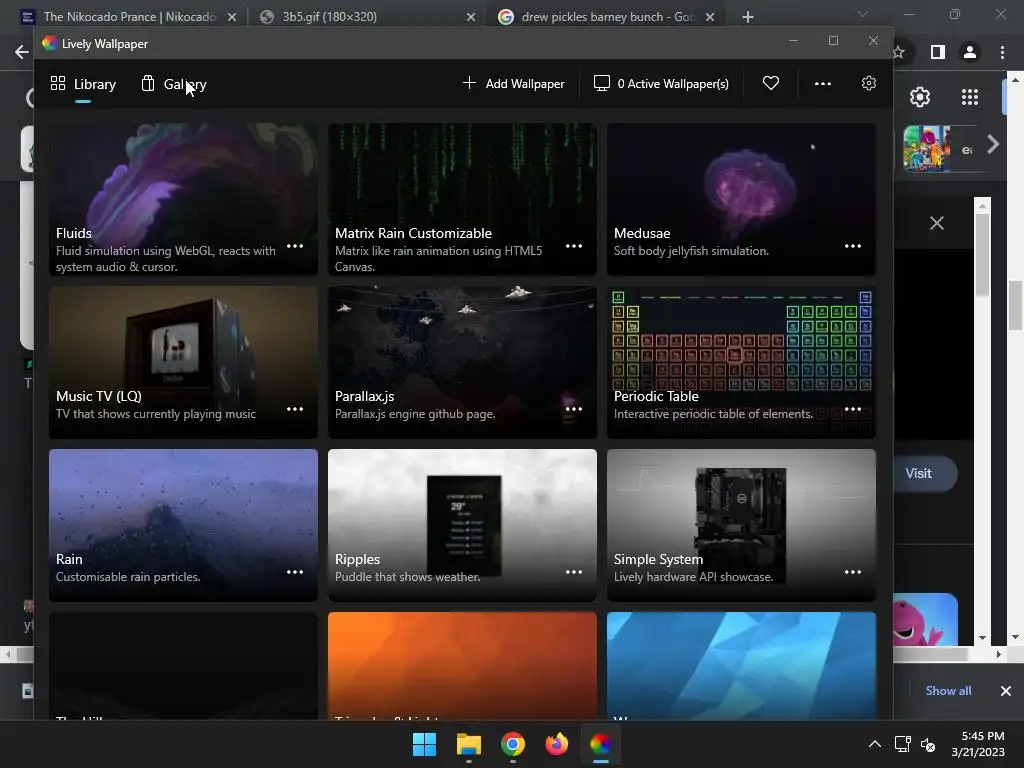Select the Ripples weather wallpaper
Screen dimensions: 1024x768
tap(462, 524)
